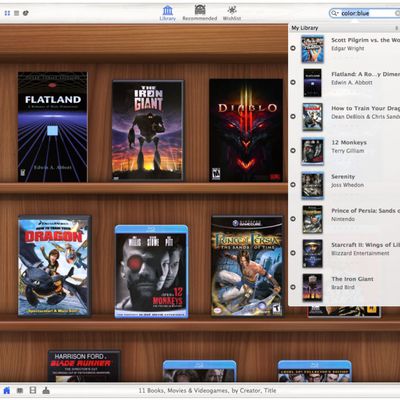The width and height of the screenshot is (400, 400).
Task: Open the search magnifier dropdown menu
Action: coord(334,13)
